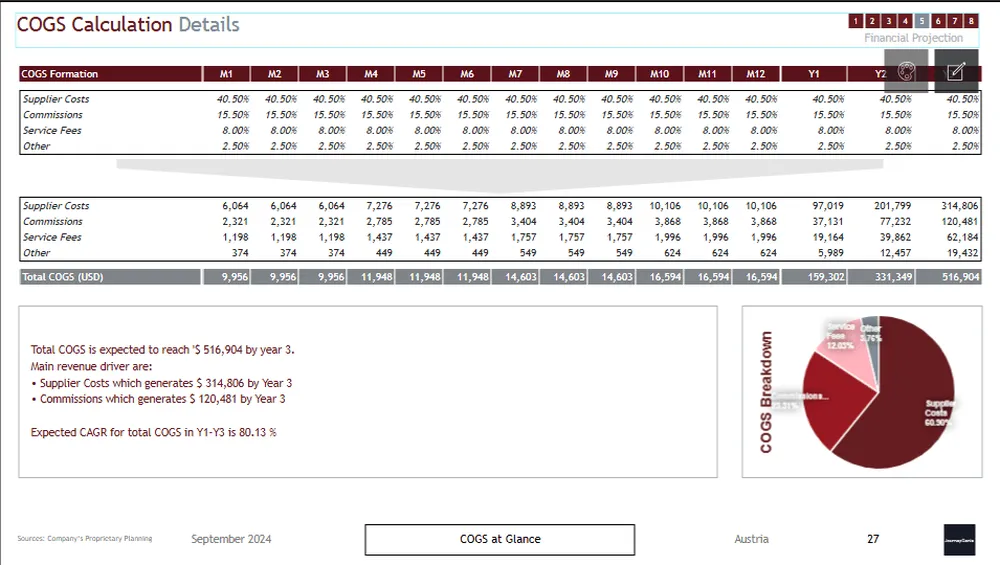
Task: Click Commissions 15.50% under M1
Action: pyautogui.click(x=233, y=115)
